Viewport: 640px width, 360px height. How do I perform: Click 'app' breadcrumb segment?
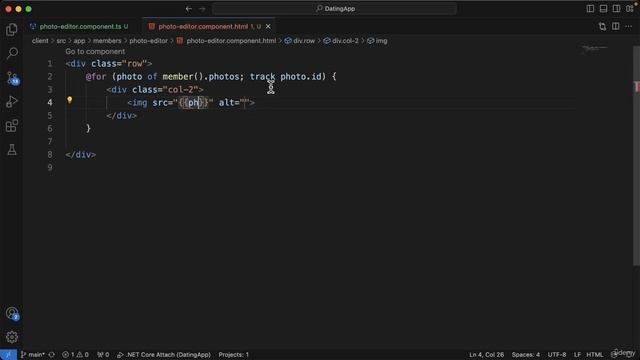(79, 41)
